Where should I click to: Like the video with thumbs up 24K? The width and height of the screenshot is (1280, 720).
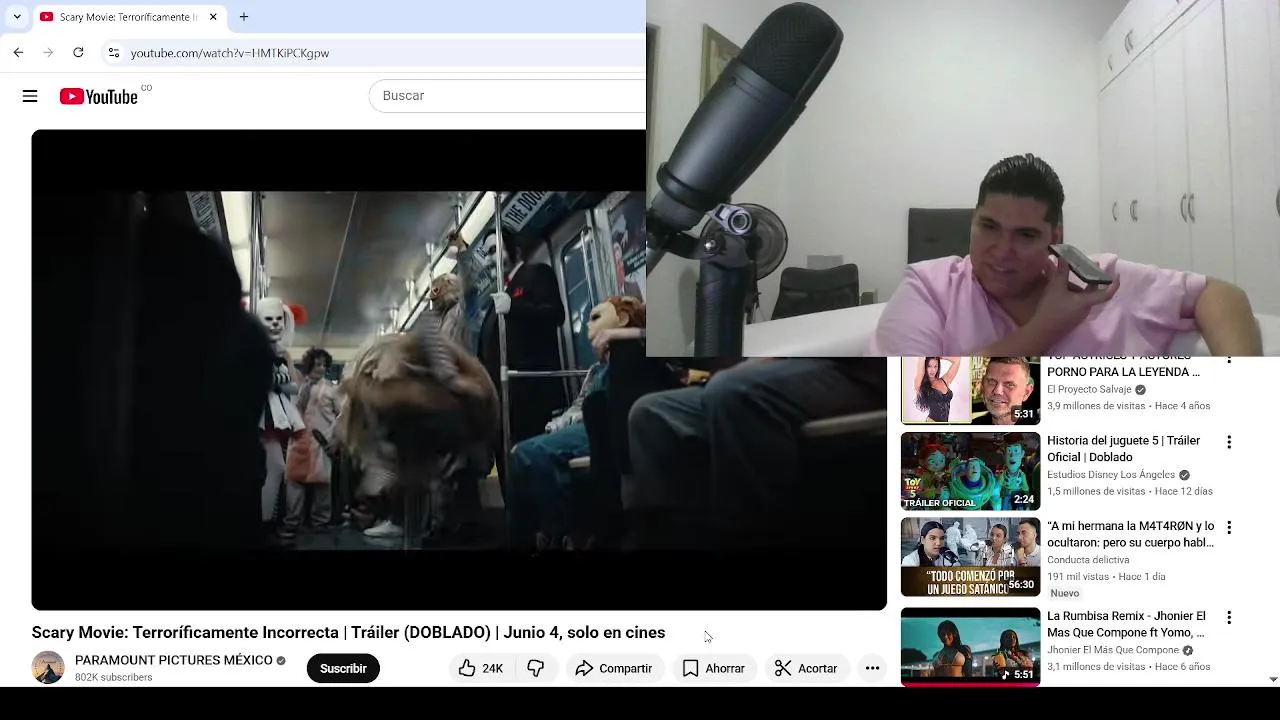pyautogui.click(x=481, y=668)
